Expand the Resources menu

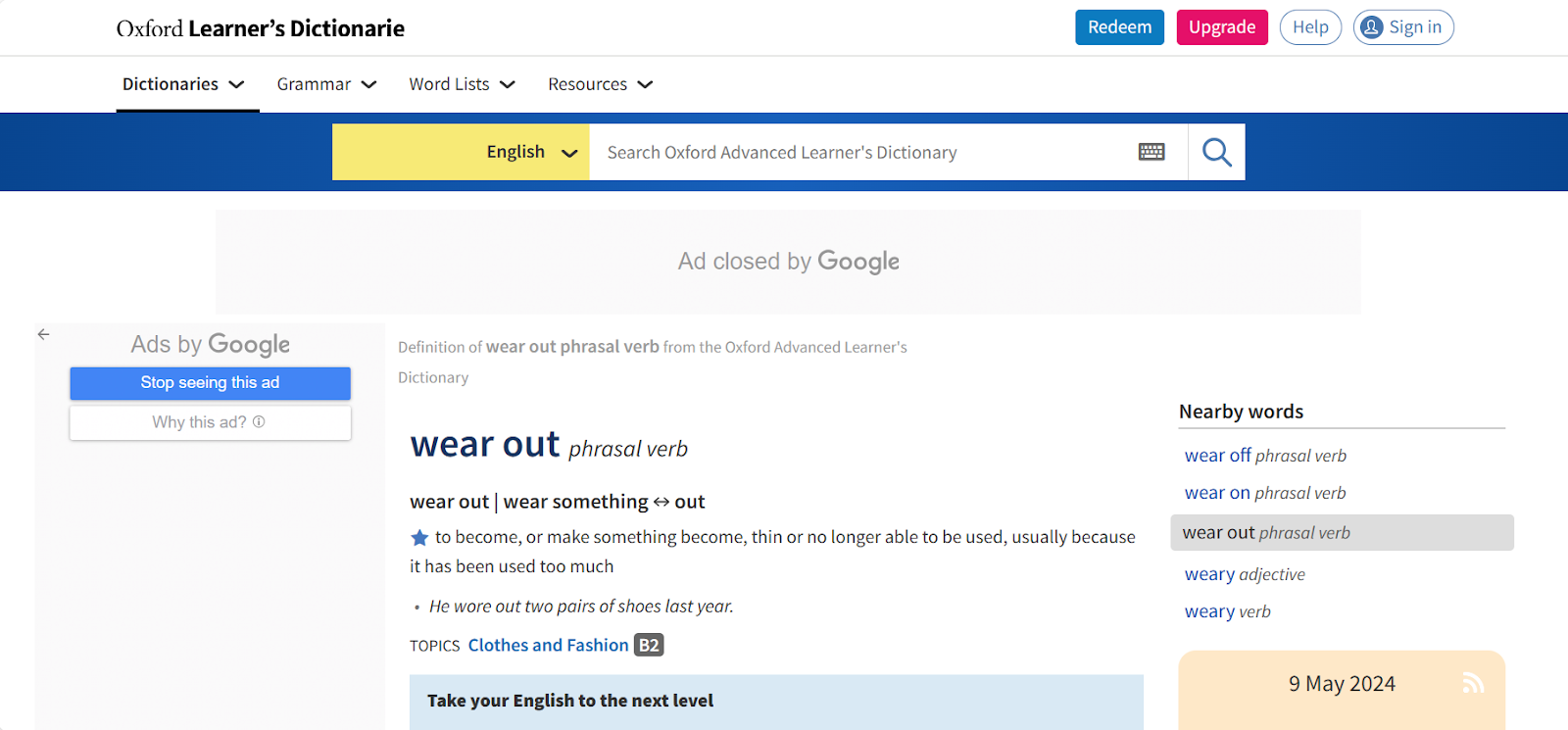(x=600, y=84)
